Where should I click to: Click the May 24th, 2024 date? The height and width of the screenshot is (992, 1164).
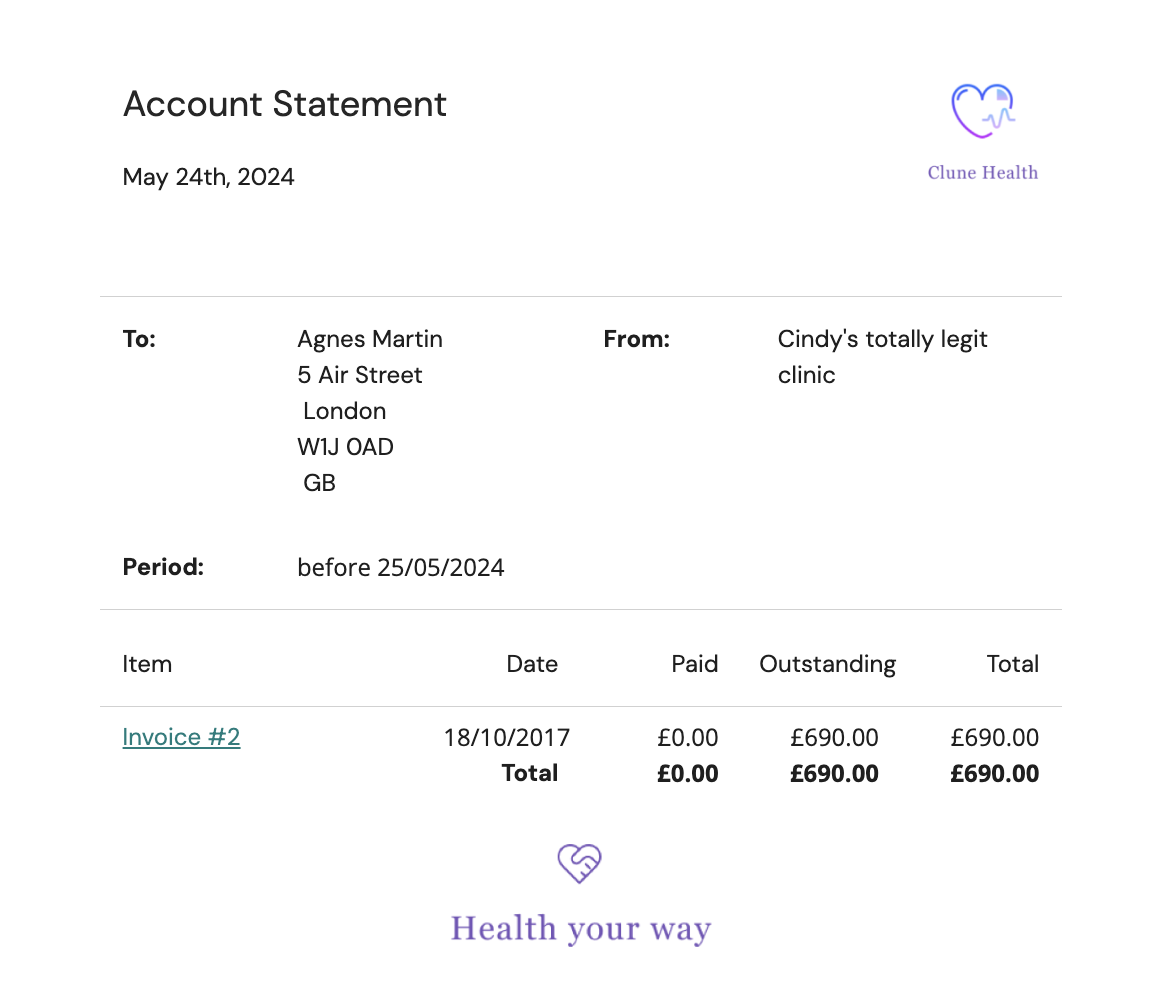(x=209, y=177)
